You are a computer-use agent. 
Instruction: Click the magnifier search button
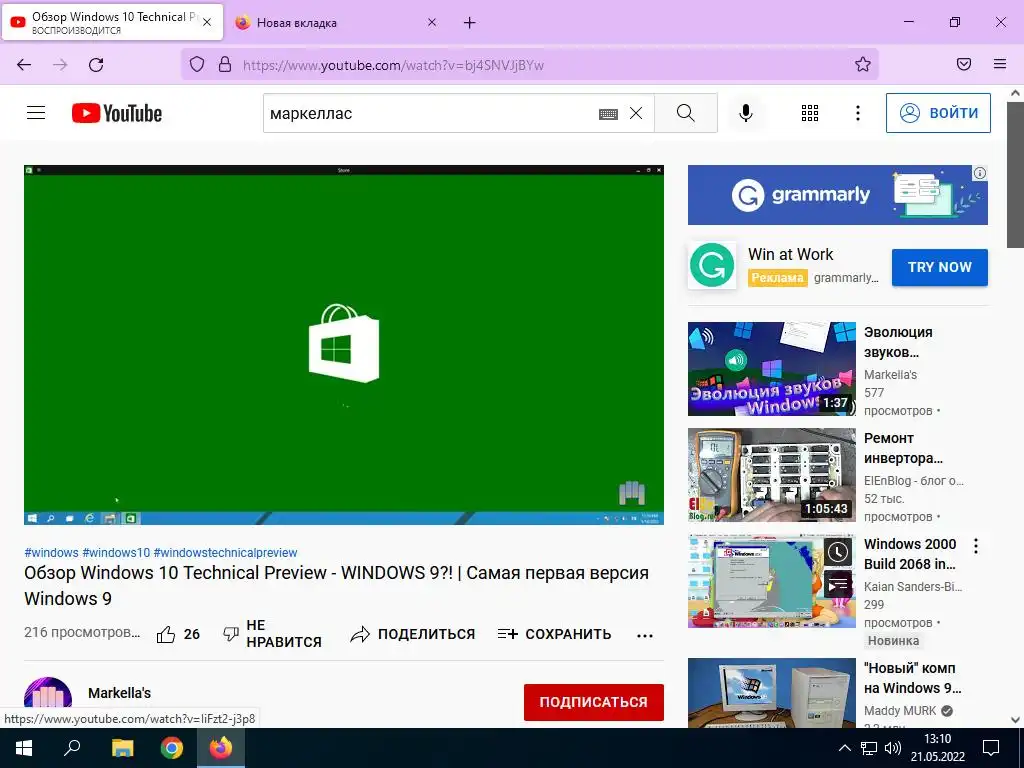(x=686, y=113)
